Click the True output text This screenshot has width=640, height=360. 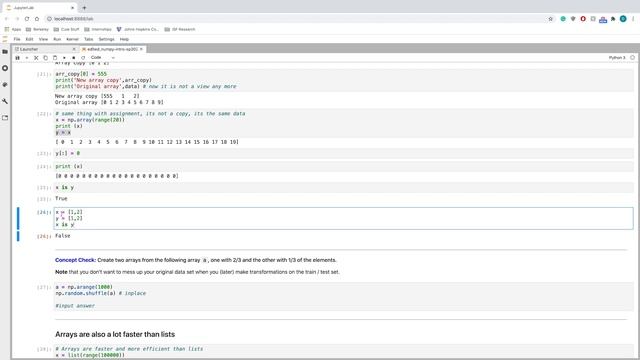pyautogui.click(x=61, y=198)
